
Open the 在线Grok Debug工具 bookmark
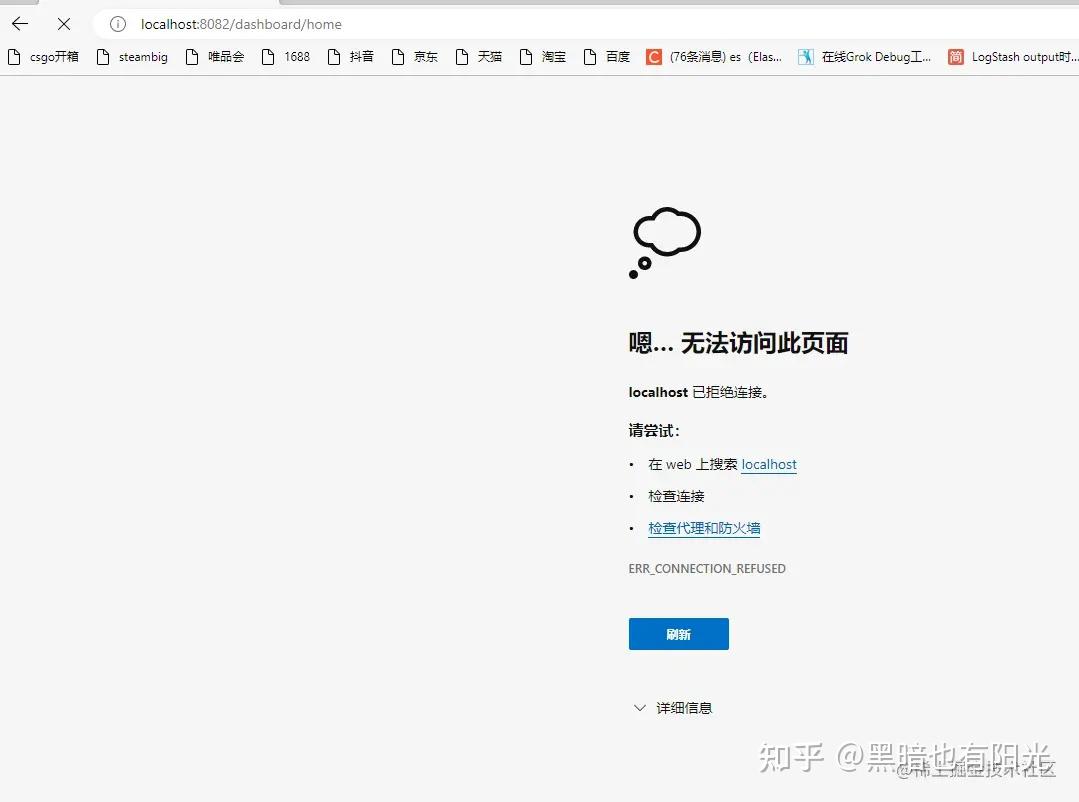[865, 57]
